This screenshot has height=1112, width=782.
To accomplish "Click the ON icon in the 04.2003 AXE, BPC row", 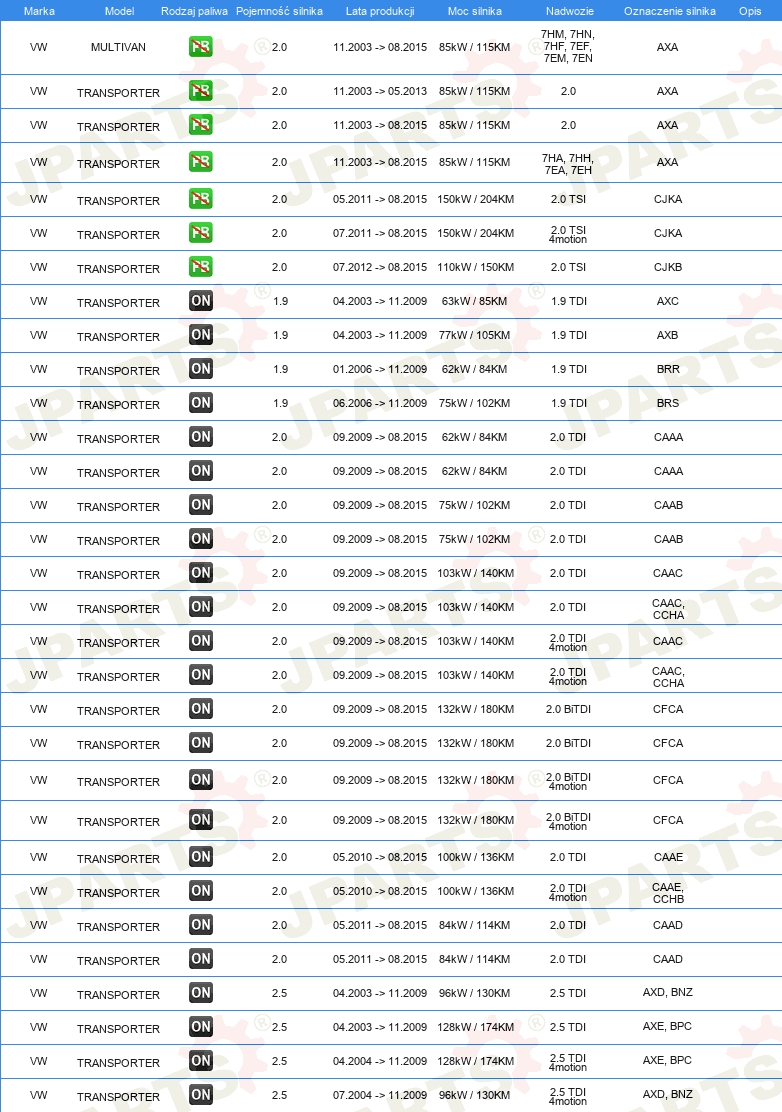I will (201, 1027).
